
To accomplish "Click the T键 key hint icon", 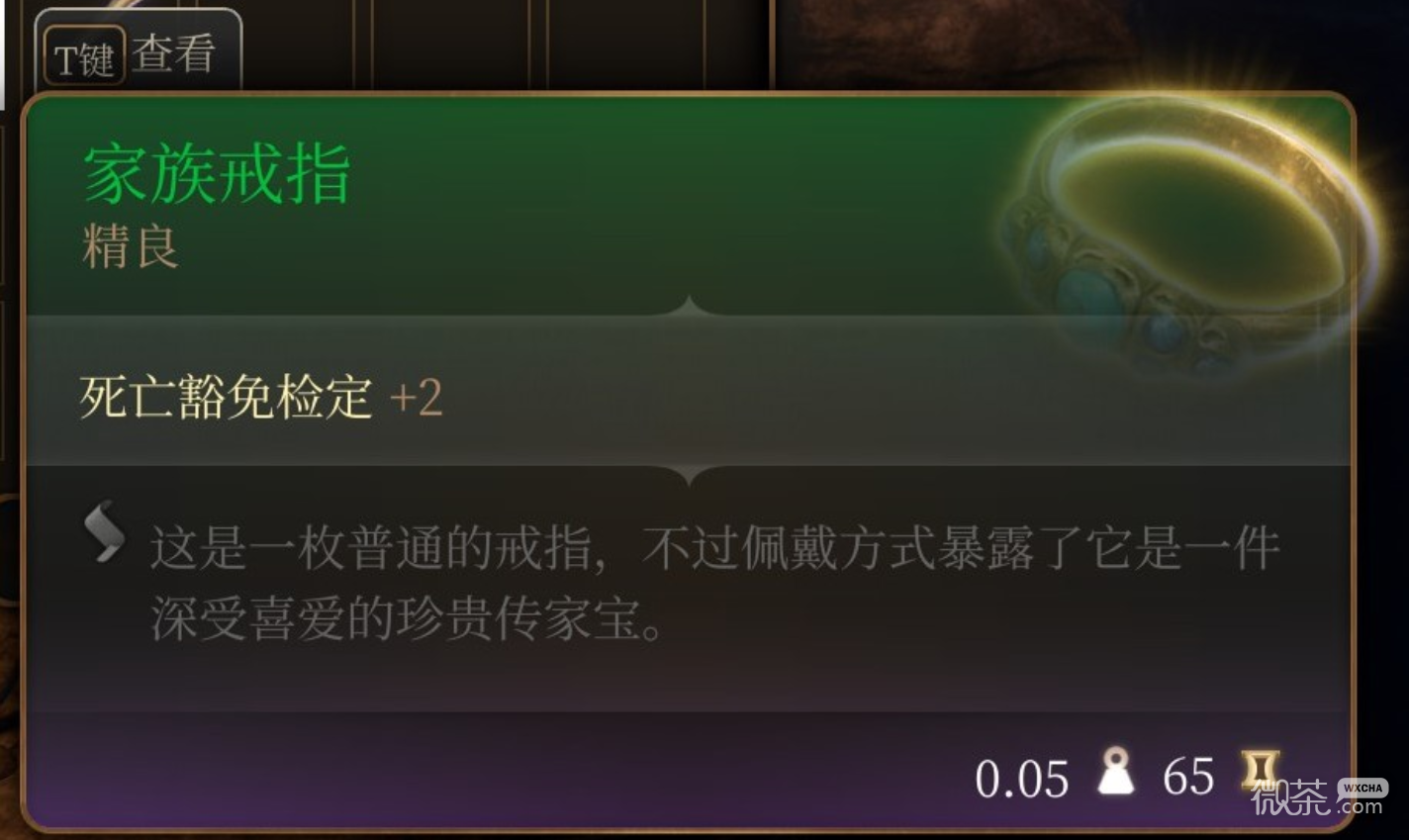I will pos(84,57).
